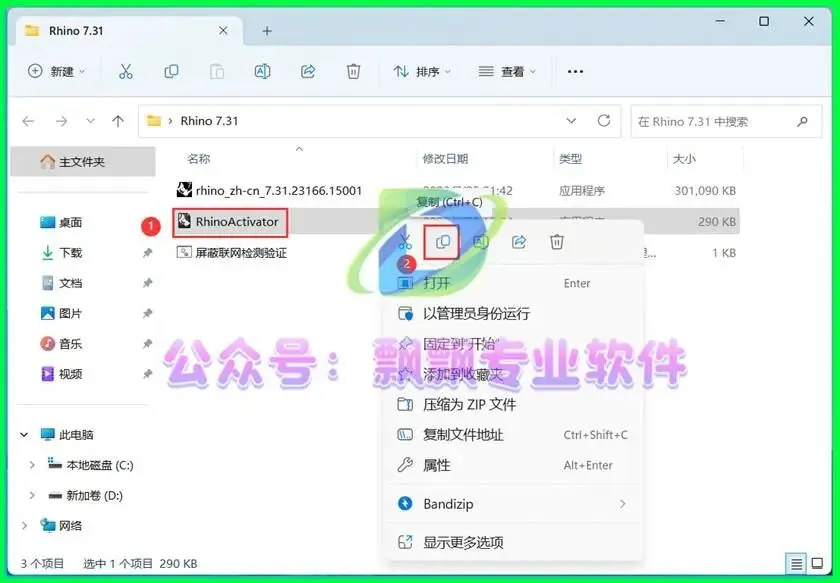Open the See more ellipsis menu
The width and height of the screenshot is (840, 583).
click(575, 71)
